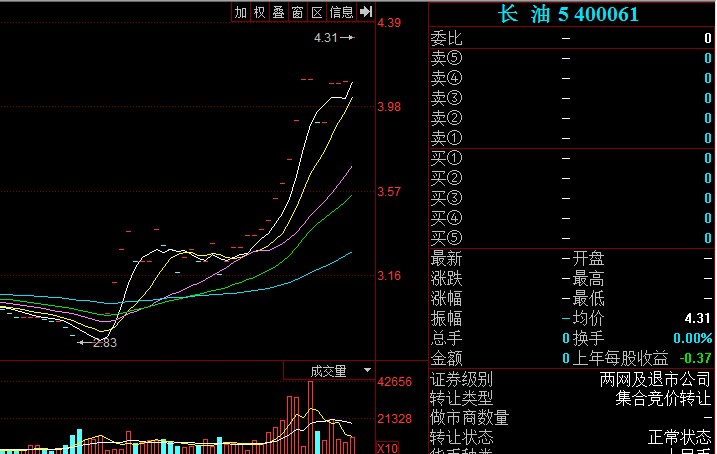Click the stock title 长油5 400061
717x454 pixels.
pos(568,14)
